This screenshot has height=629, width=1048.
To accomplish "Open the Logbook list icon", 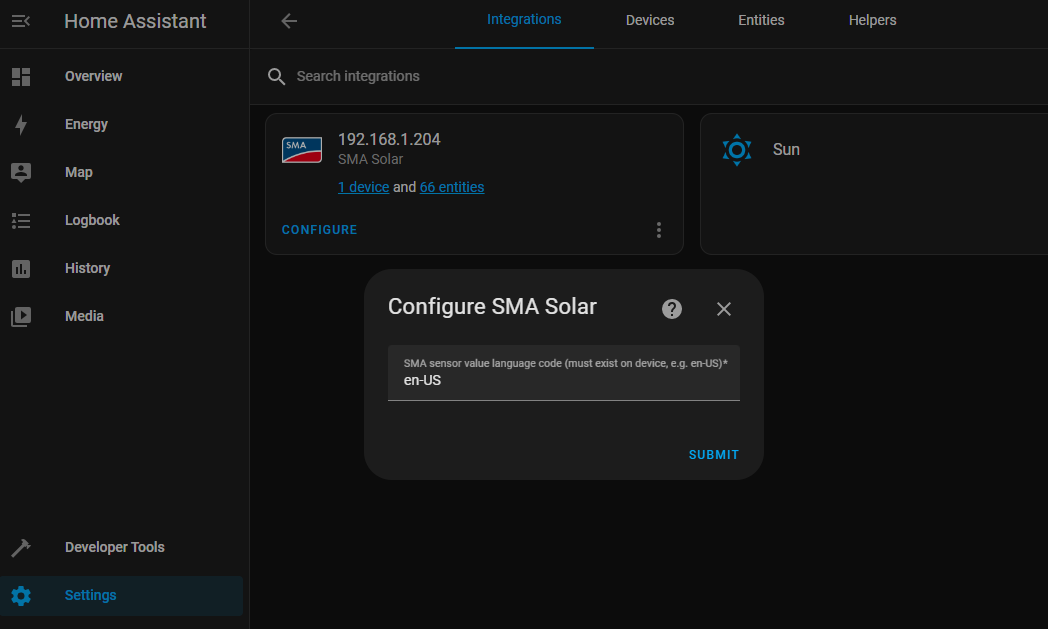I will click(x=21, y=221).
